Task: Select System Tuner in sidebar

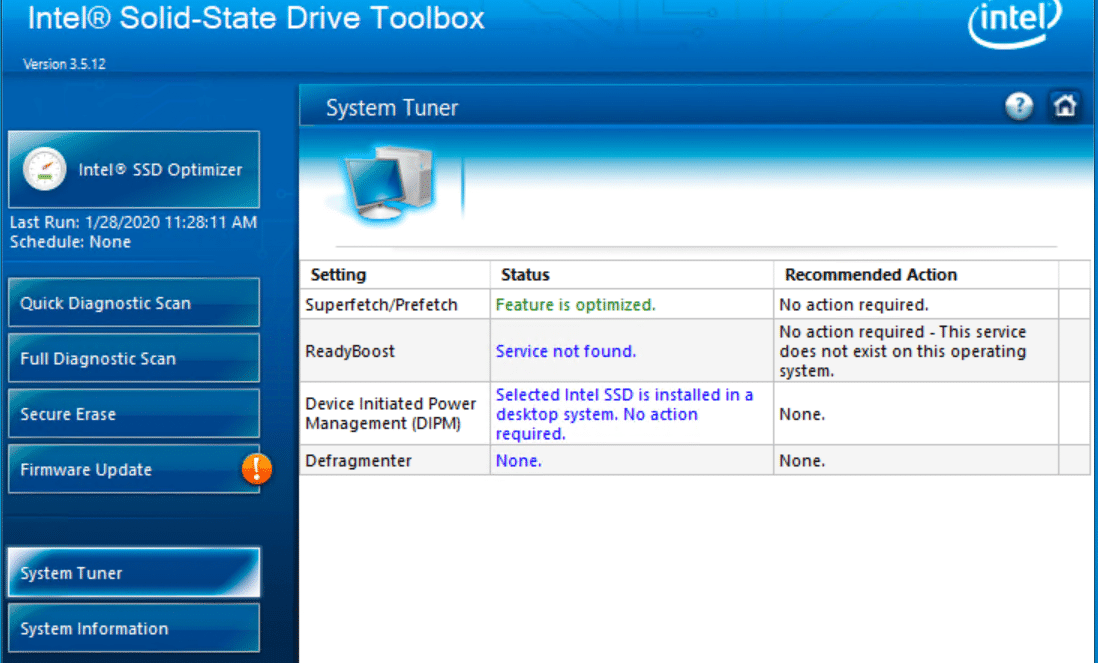Action: point(134,573)
